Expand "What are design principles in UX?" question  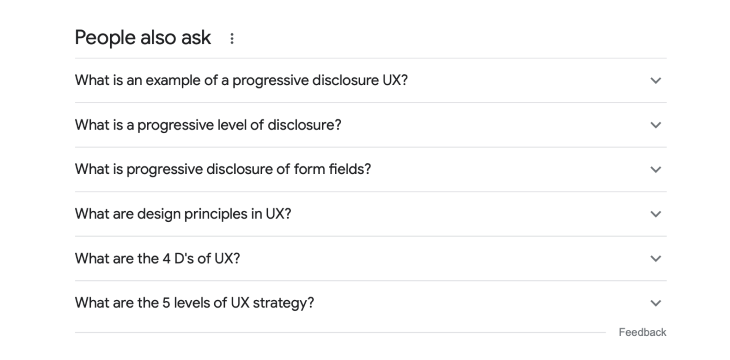tap(371, 214)
